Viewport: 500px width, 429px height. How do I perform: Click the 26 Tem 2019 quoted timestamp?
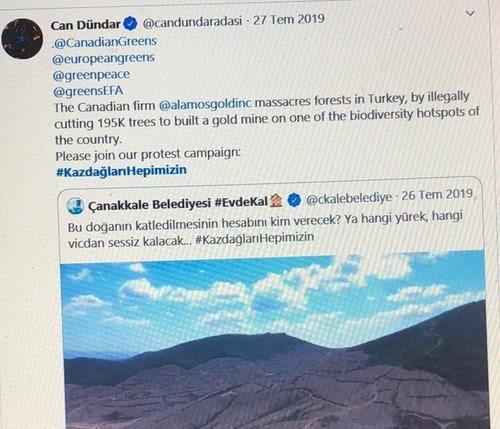pos(437,195)
